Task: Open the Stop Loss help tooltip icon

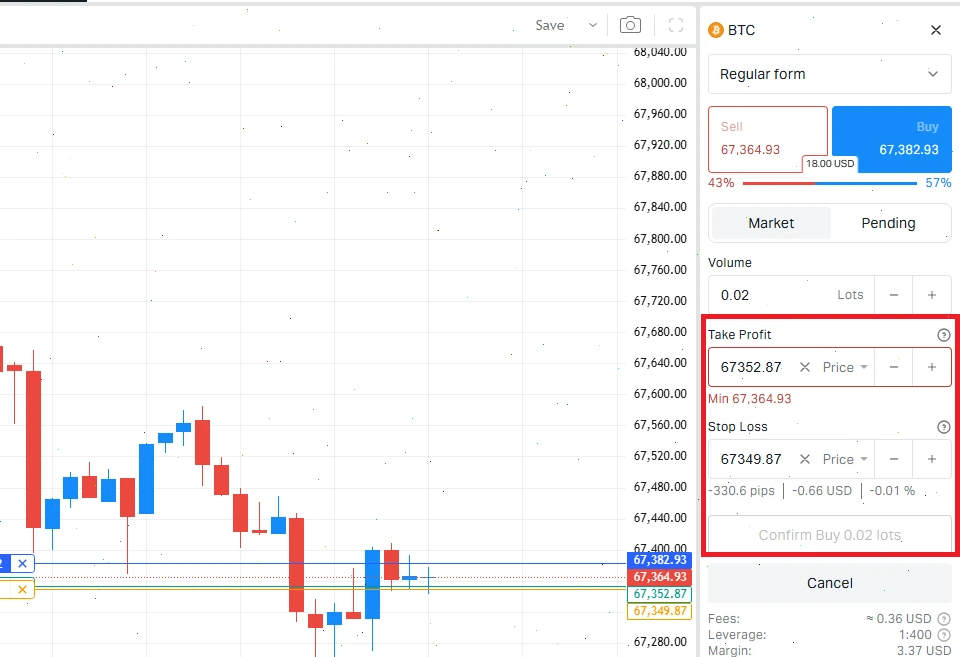Action: pos(943,427)
